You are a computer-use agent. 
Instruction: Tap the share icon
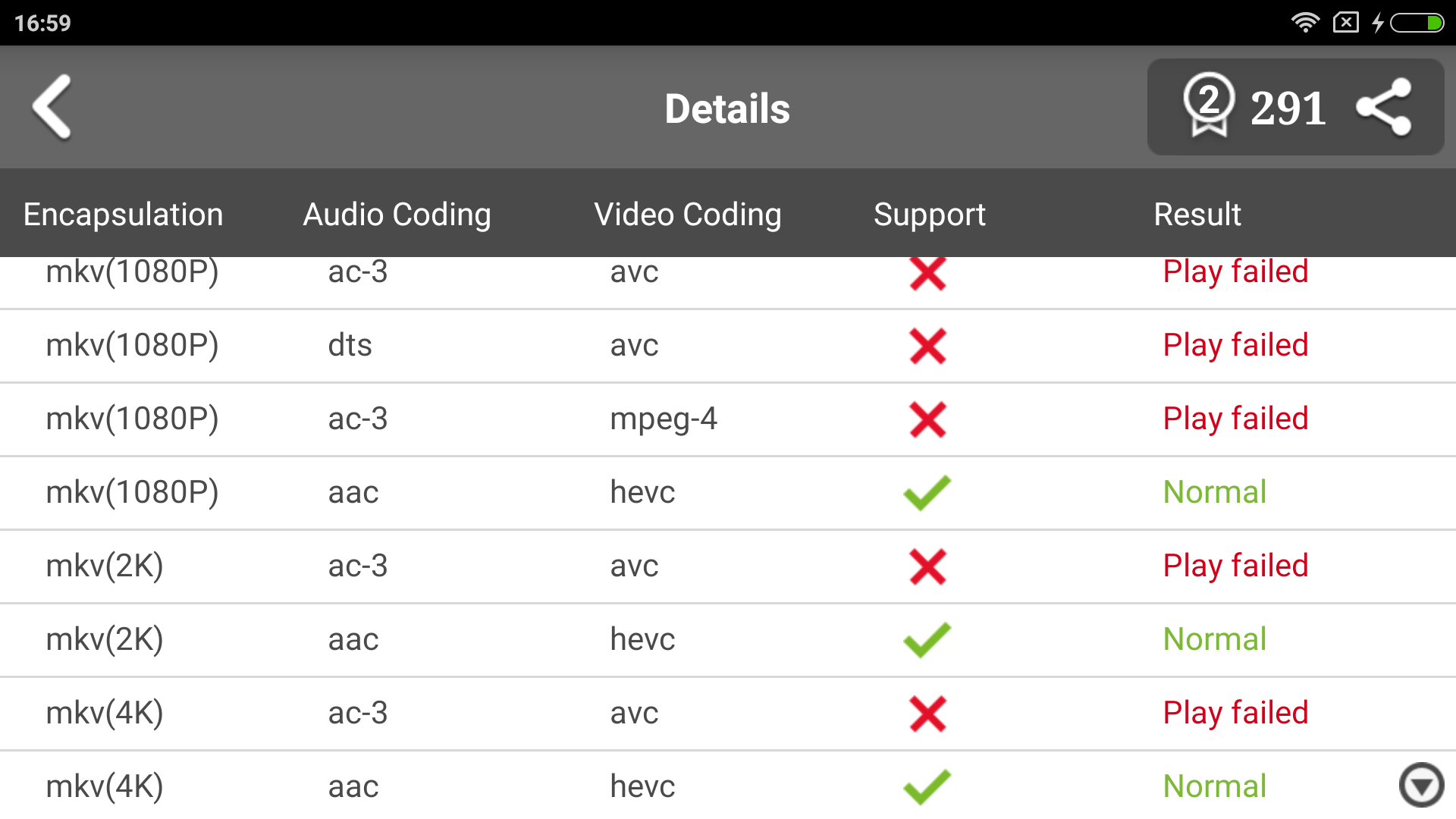(x=1384, y=107)
